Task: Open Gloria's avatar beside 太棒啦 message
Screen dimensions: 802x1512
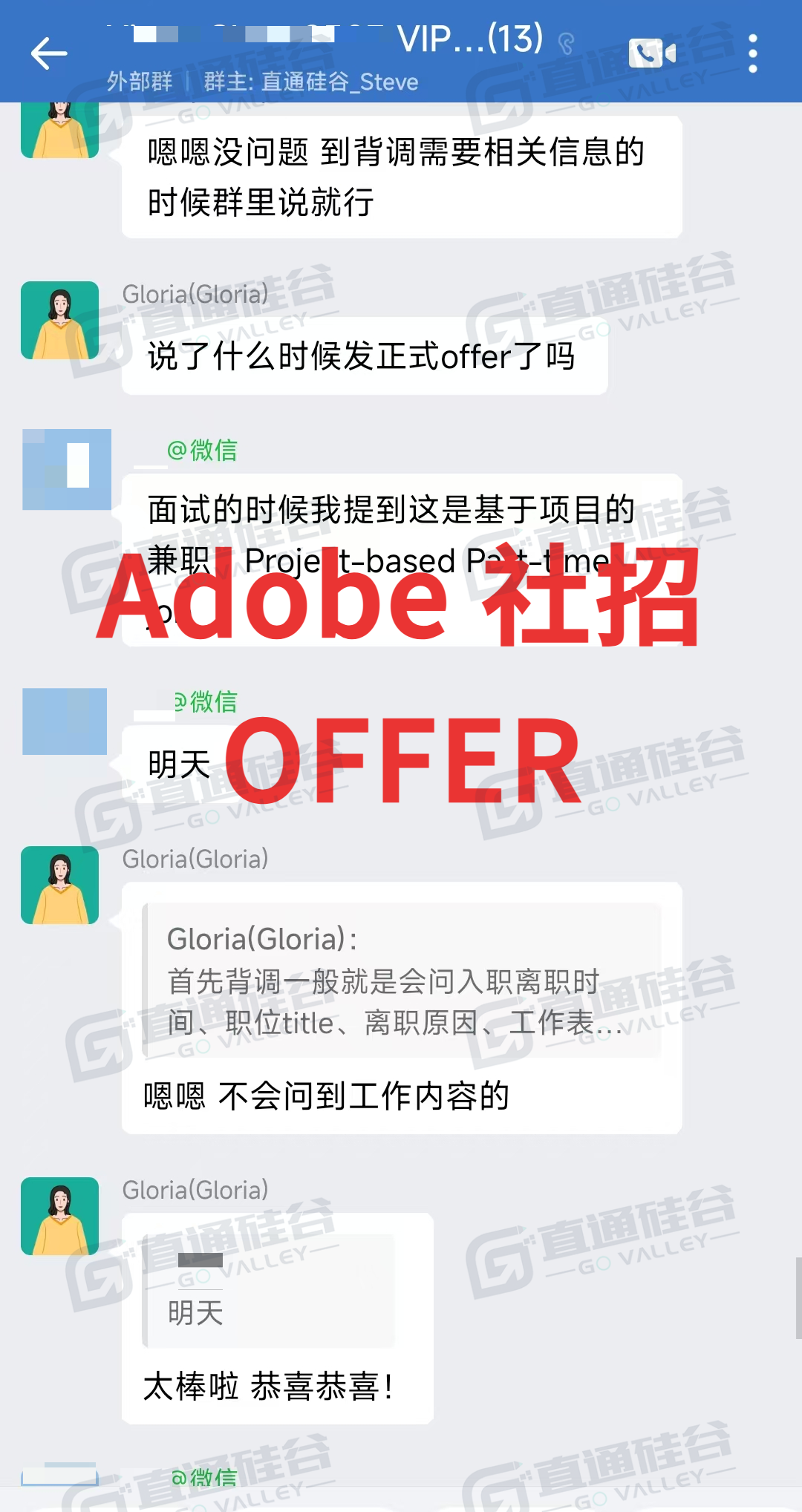Action: [59, 1216]
